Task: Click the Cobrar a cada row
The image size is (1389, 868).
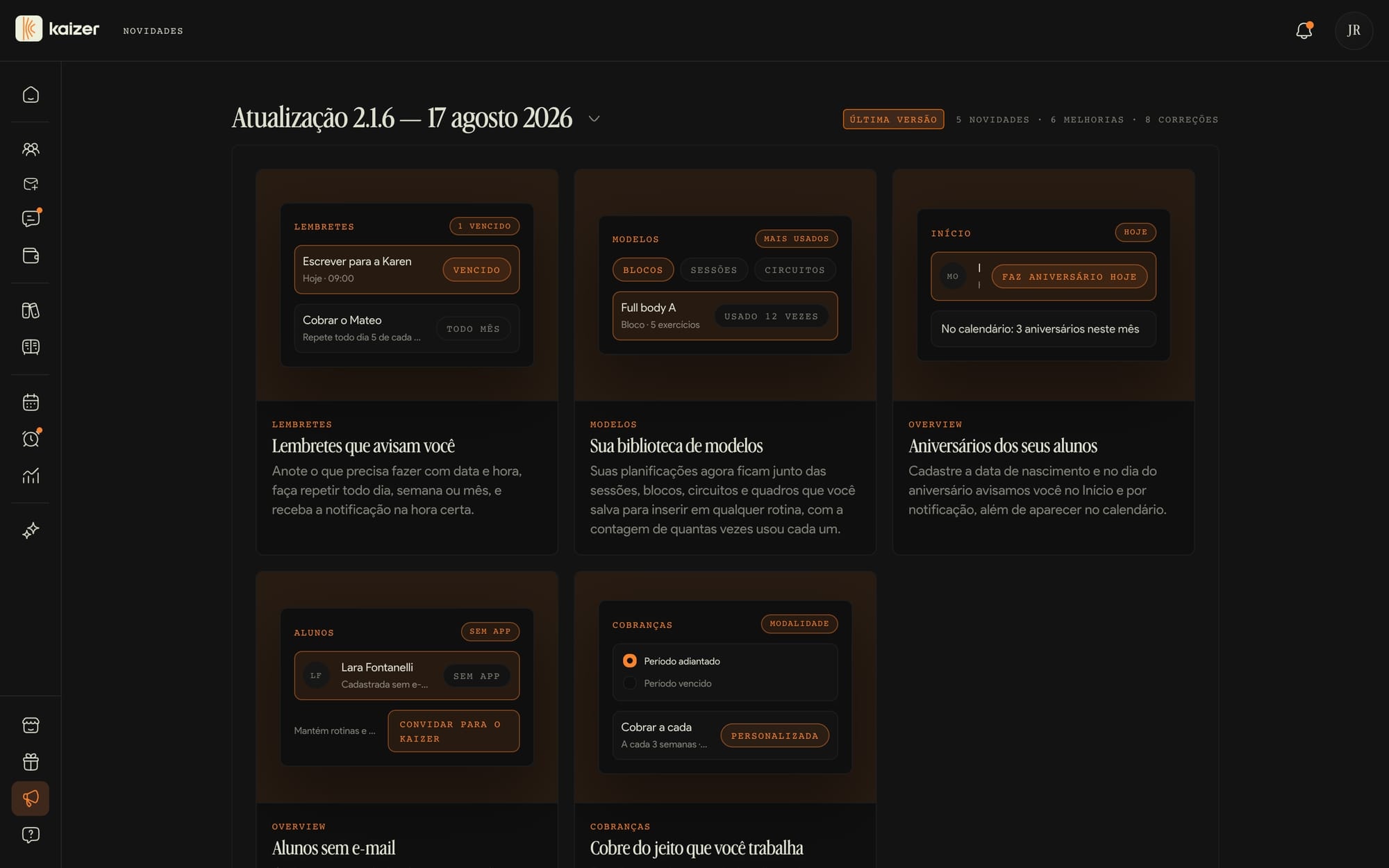Action: pos(725,735)
